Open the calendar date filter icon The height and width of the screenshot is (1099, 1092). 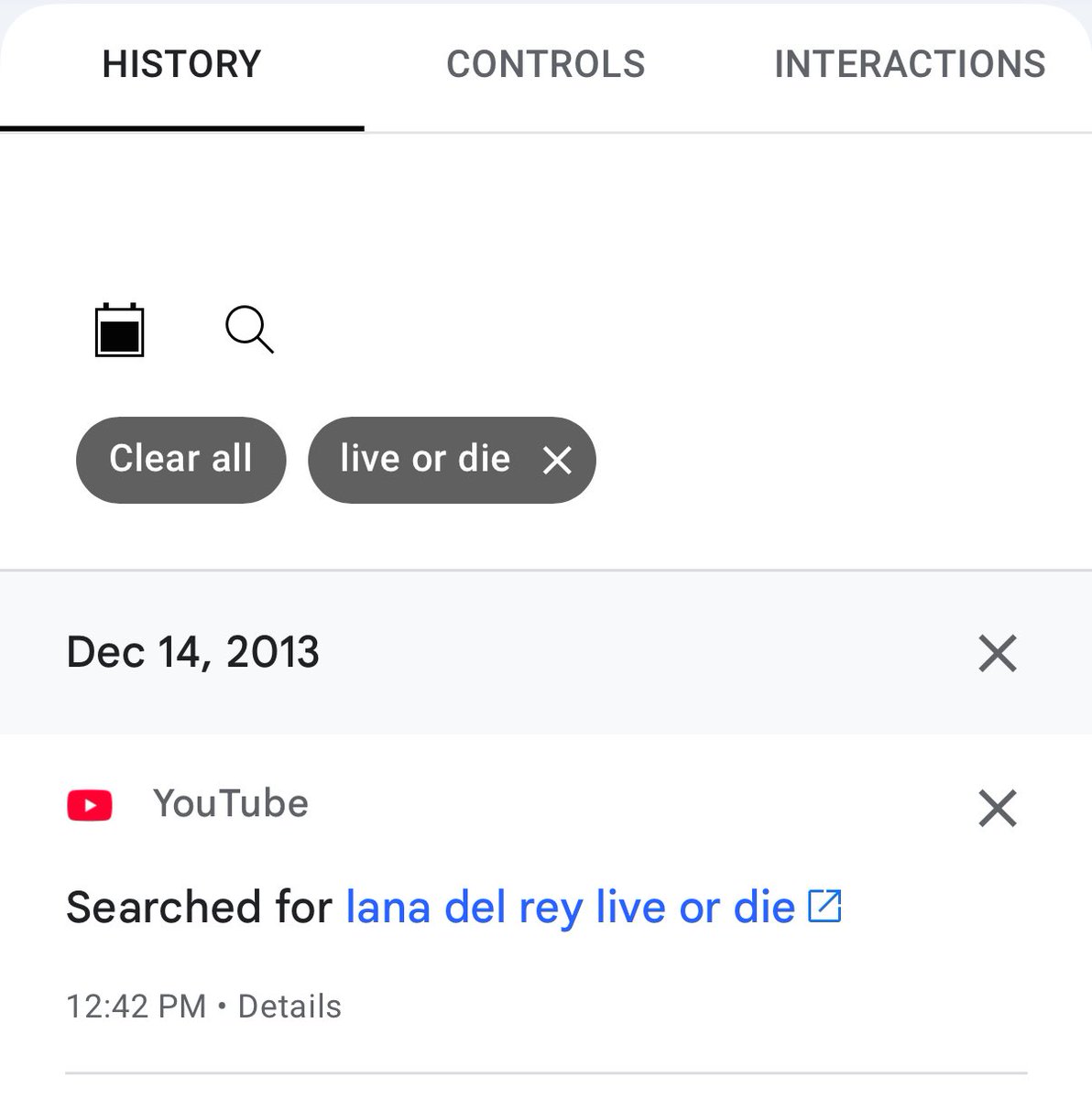coord(120,329)
